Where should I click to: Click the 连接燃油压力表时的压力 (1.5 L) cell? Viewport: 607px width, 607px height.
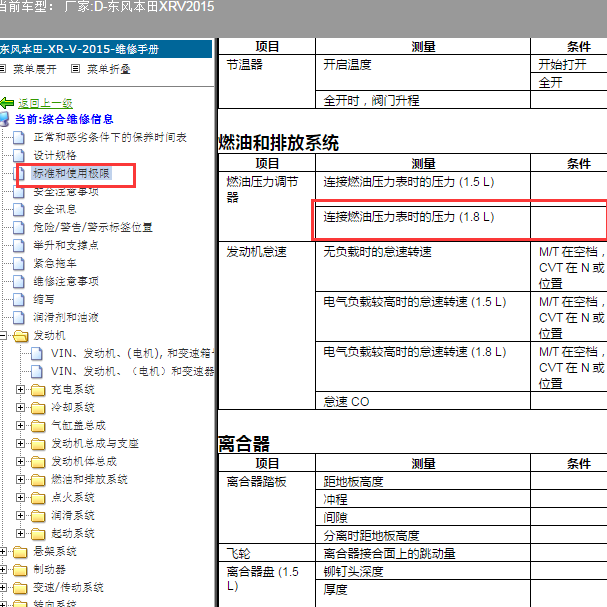[422, 189]
